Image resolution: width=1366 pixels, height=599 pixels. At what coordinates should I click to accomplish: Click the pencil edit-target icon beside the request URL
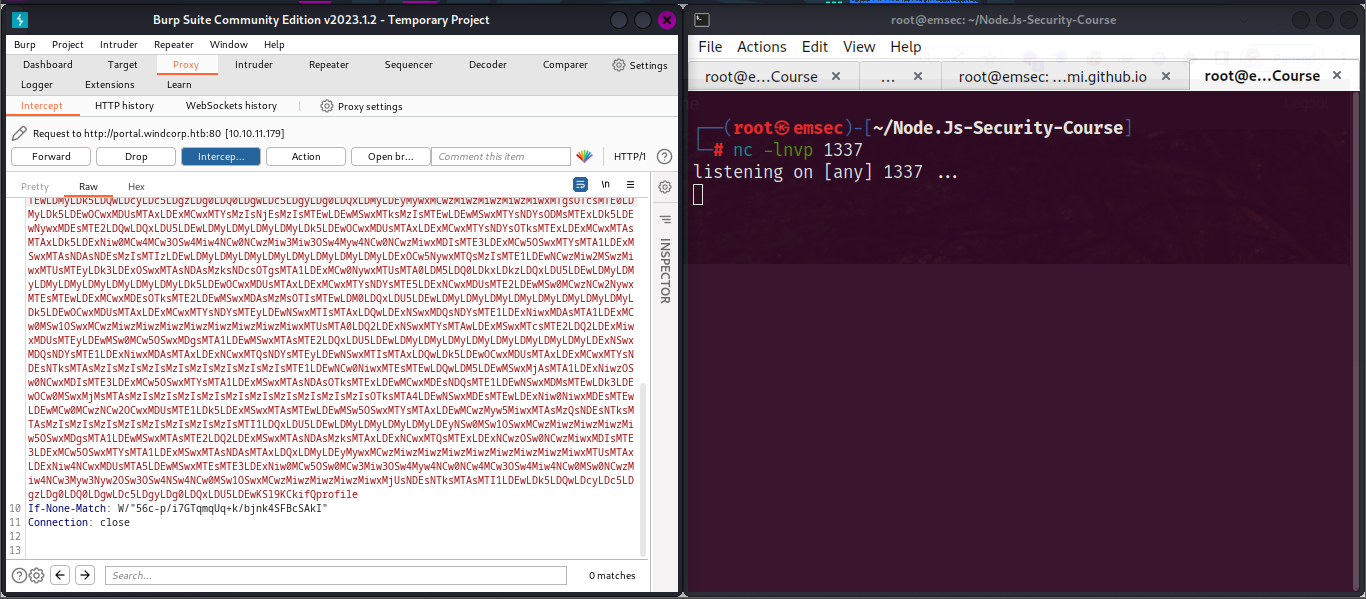click(19, 133)
